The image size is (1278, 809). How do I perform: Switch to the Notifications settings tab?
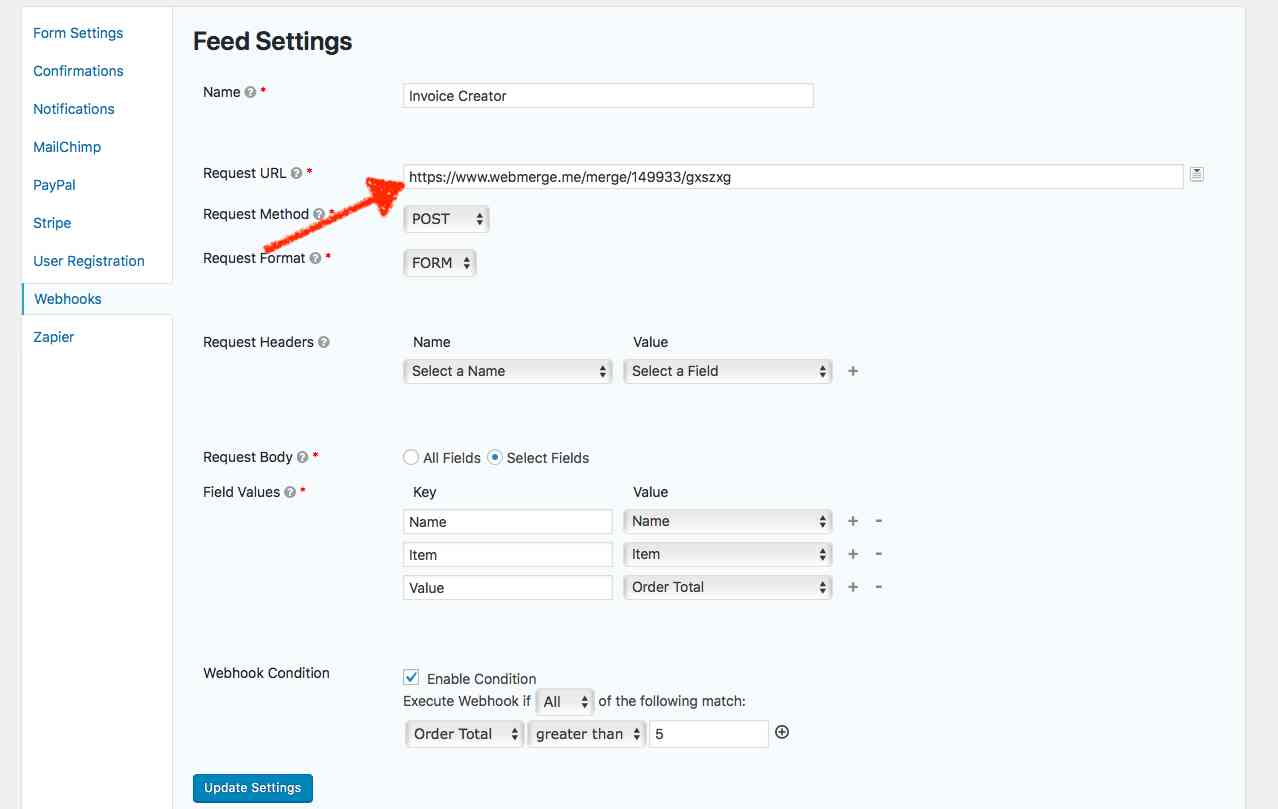coord(73,109)
